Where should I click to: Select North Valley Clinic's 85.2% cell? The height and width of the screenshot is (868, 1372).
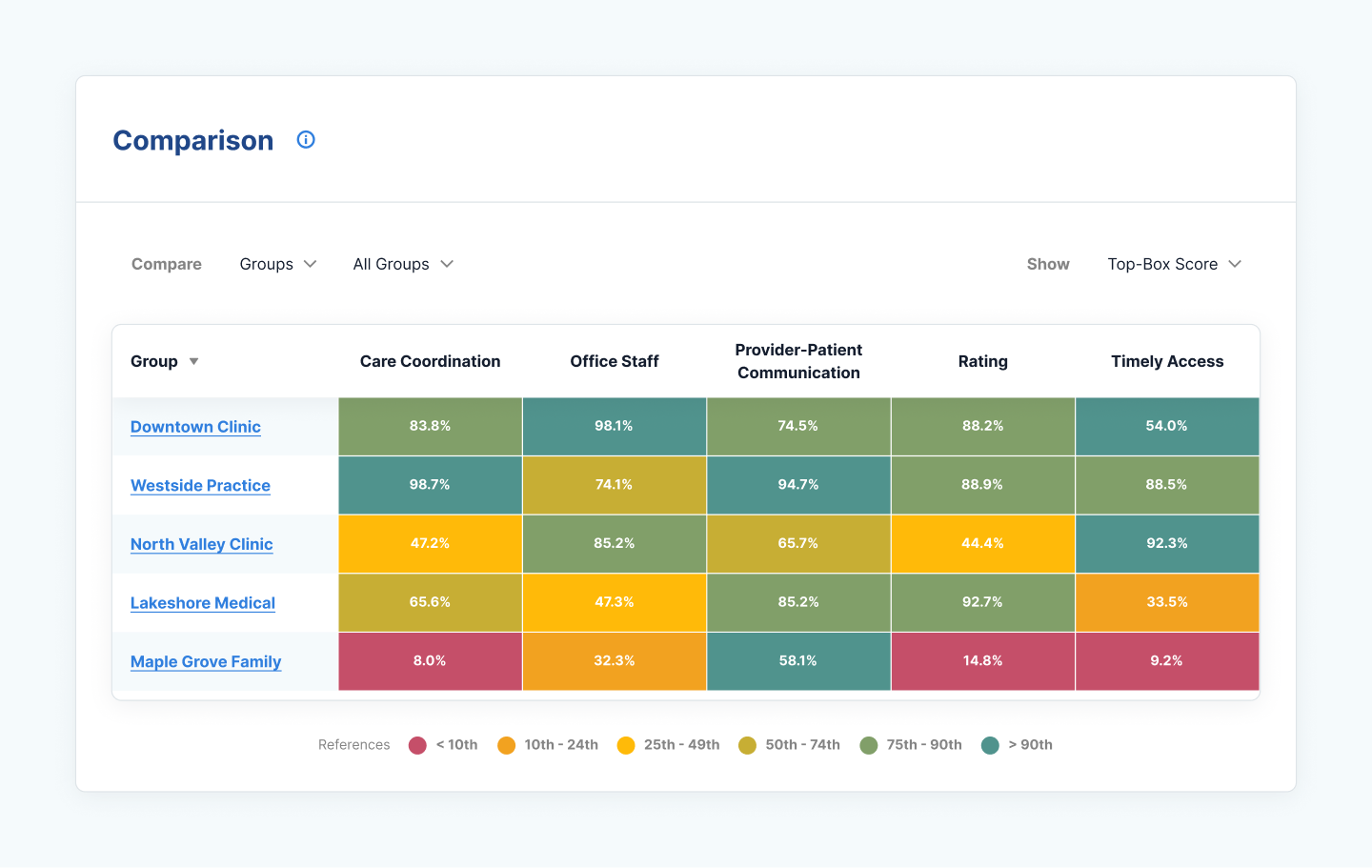[x=615, y=544]
